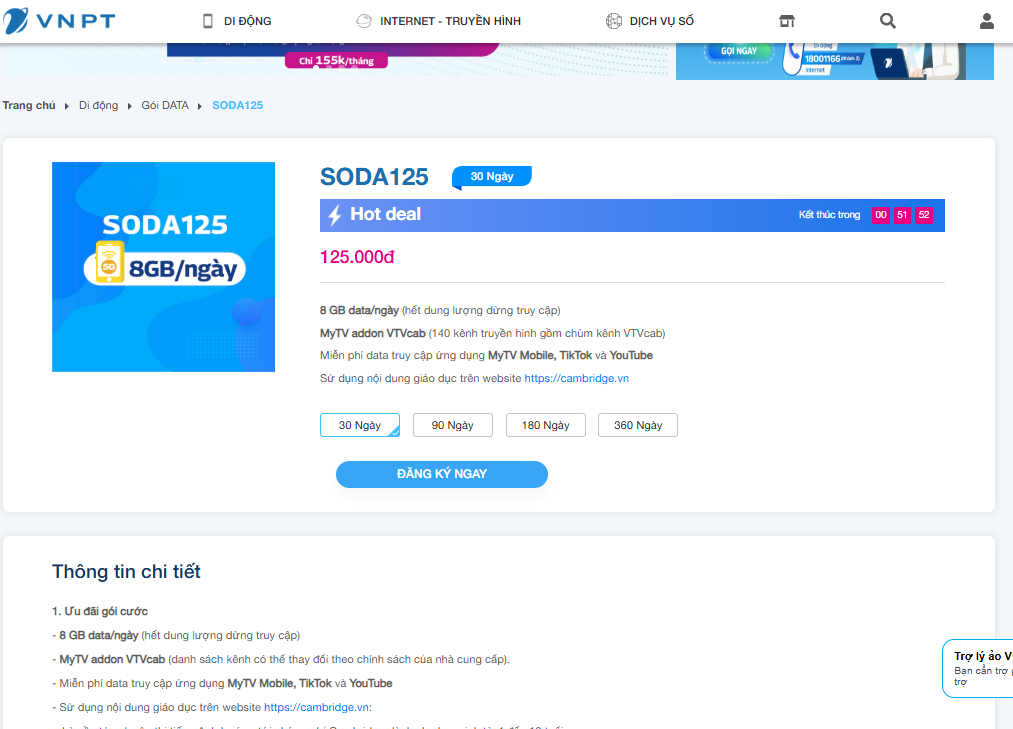Click the '1. Ưu đãi gói cước' text
Viewport: 1013px width, 729px height.
click(100, 611)
